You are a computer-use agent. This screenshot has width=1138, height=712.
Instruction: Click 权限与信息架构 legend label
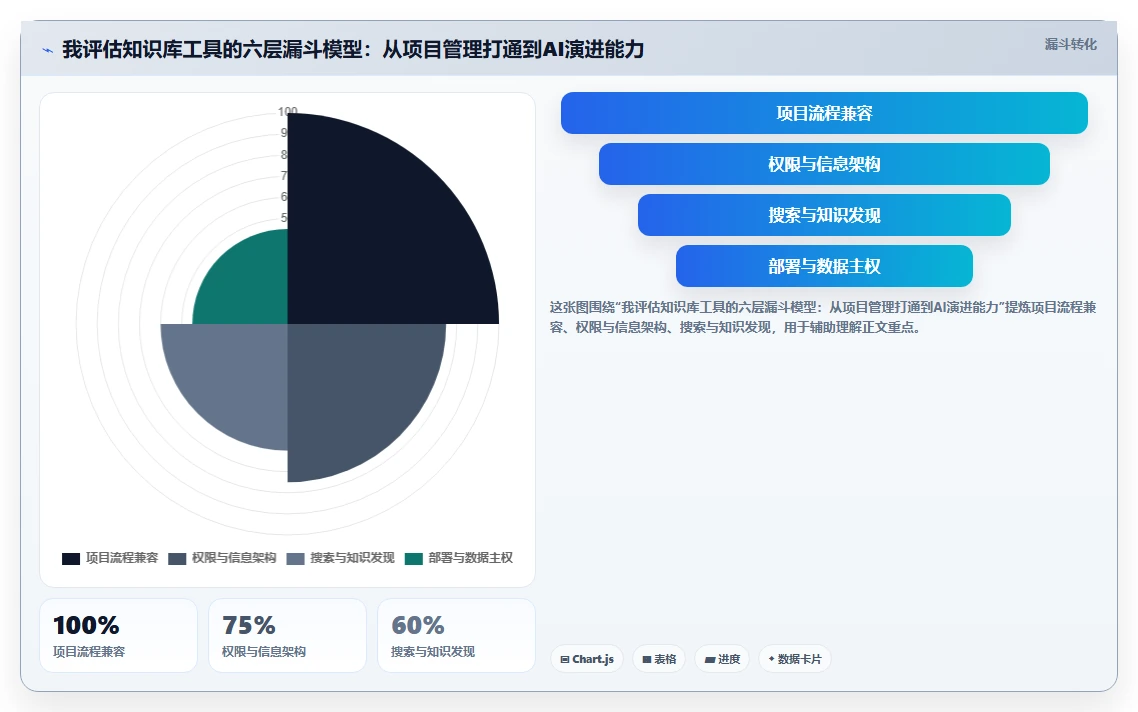click(x=234, y=557)
